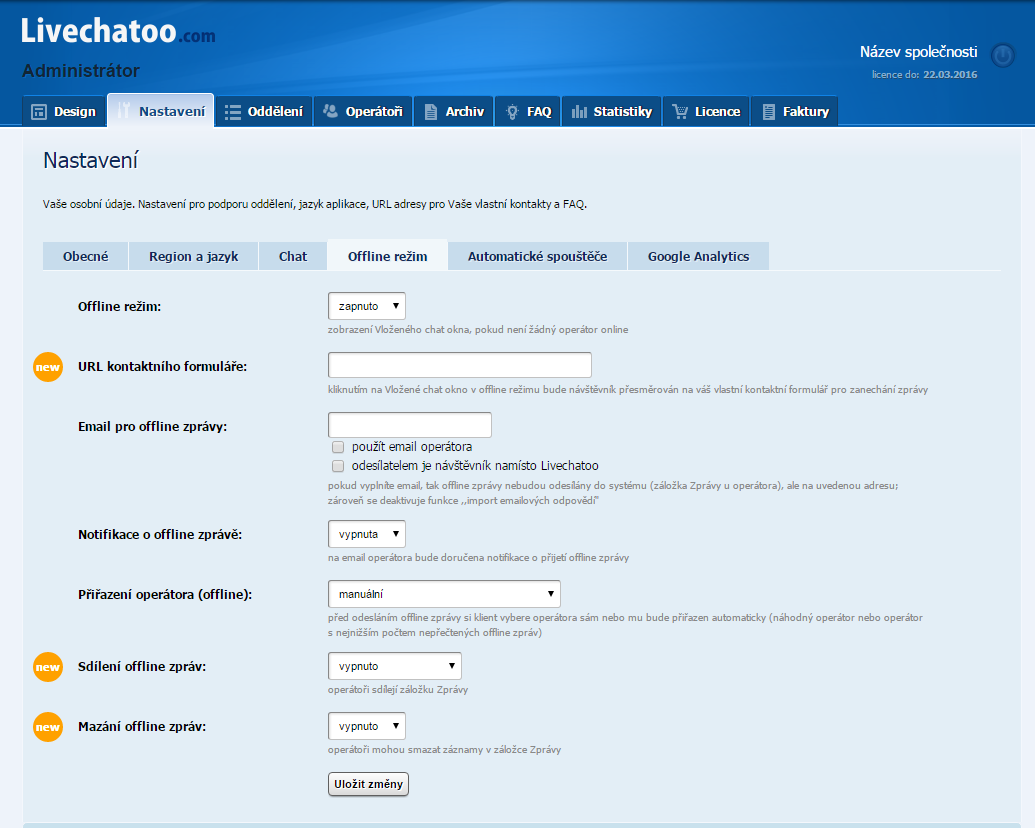Open the Google Analytics tab
Viewport: 1035px width, 829px height.
pyautogui.click(x=698, y=256)
